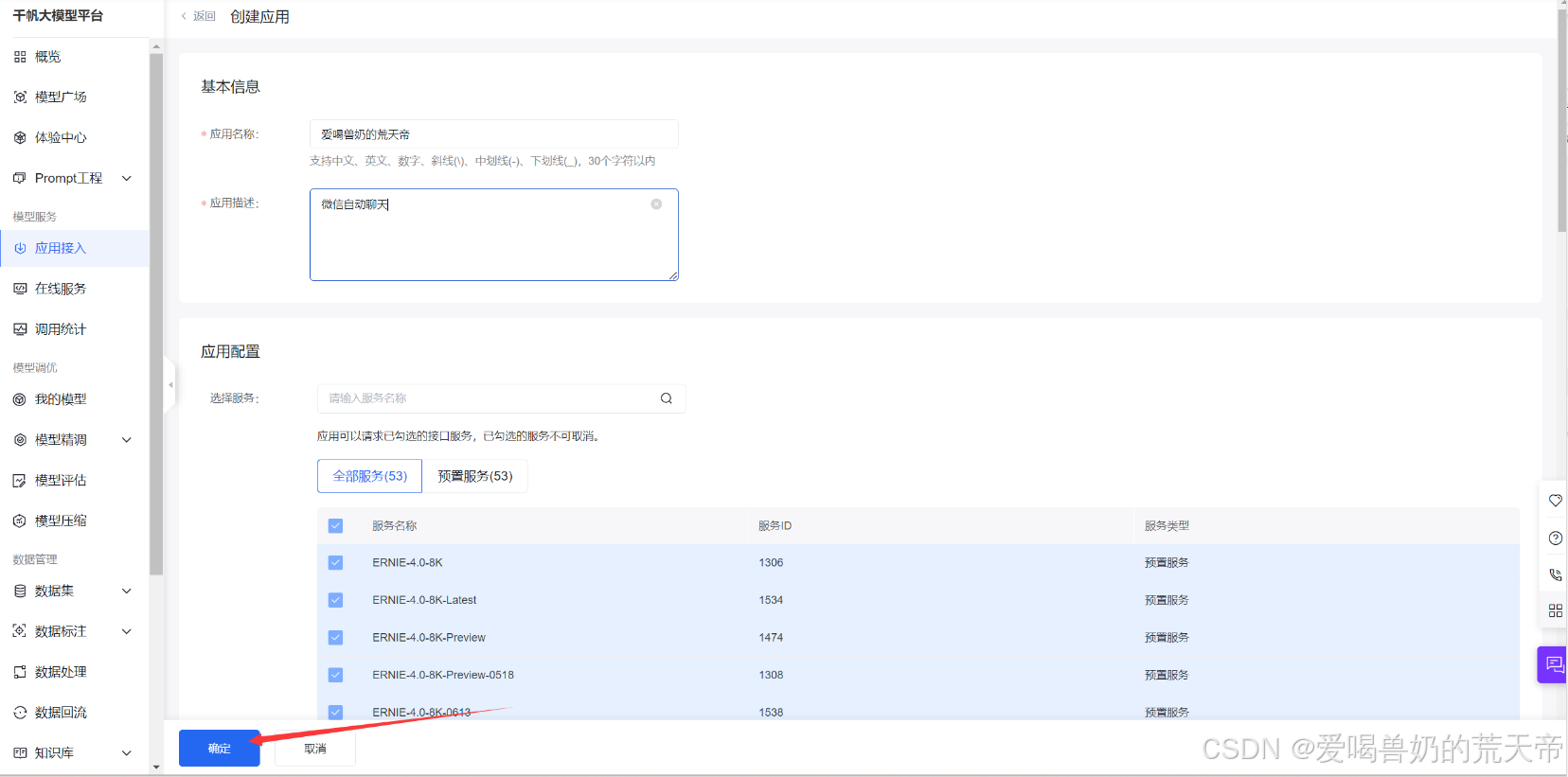Expand the 数据集 chevron

click(x=127, y=591)
